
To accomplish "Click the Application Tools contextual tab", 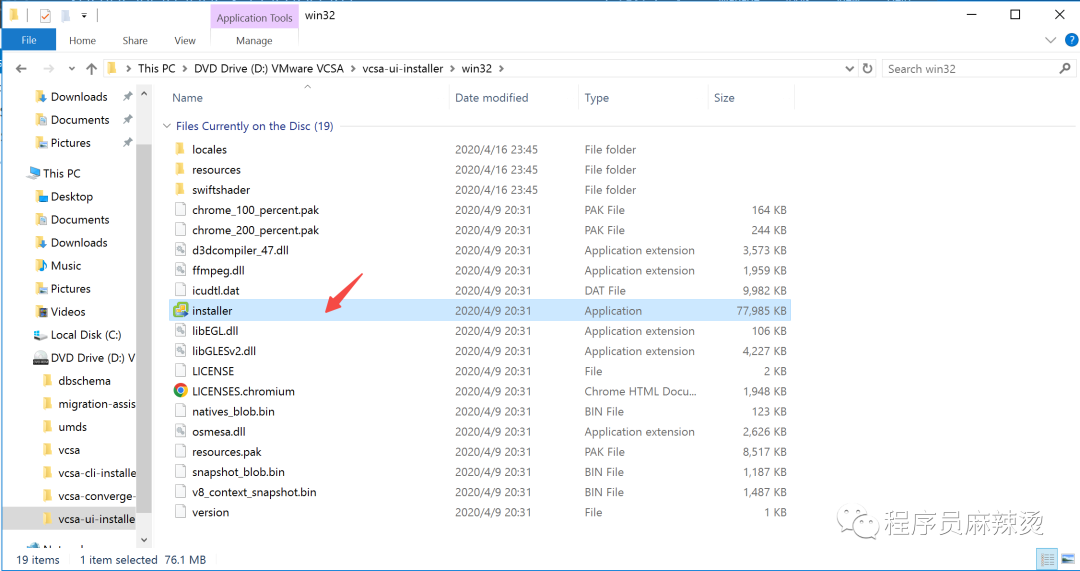I will tap(254, 18).
